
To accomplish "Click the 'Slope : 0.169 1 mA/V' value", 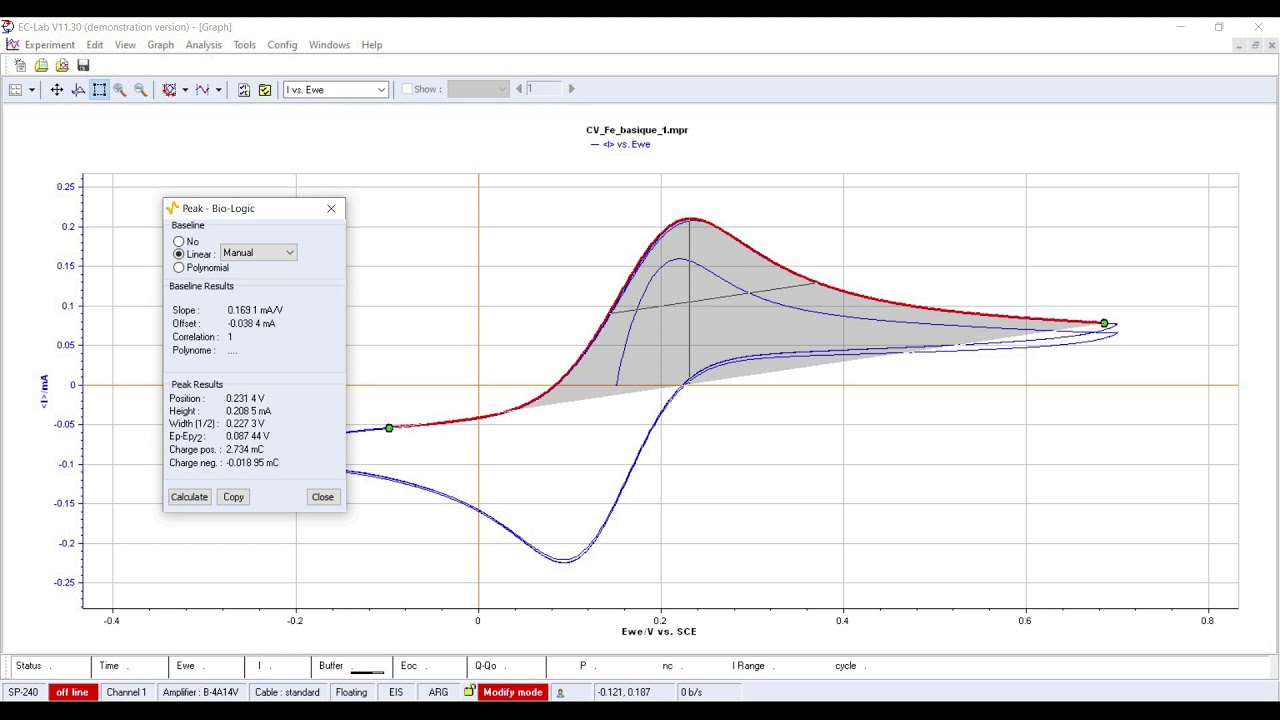I will [255, 310].
